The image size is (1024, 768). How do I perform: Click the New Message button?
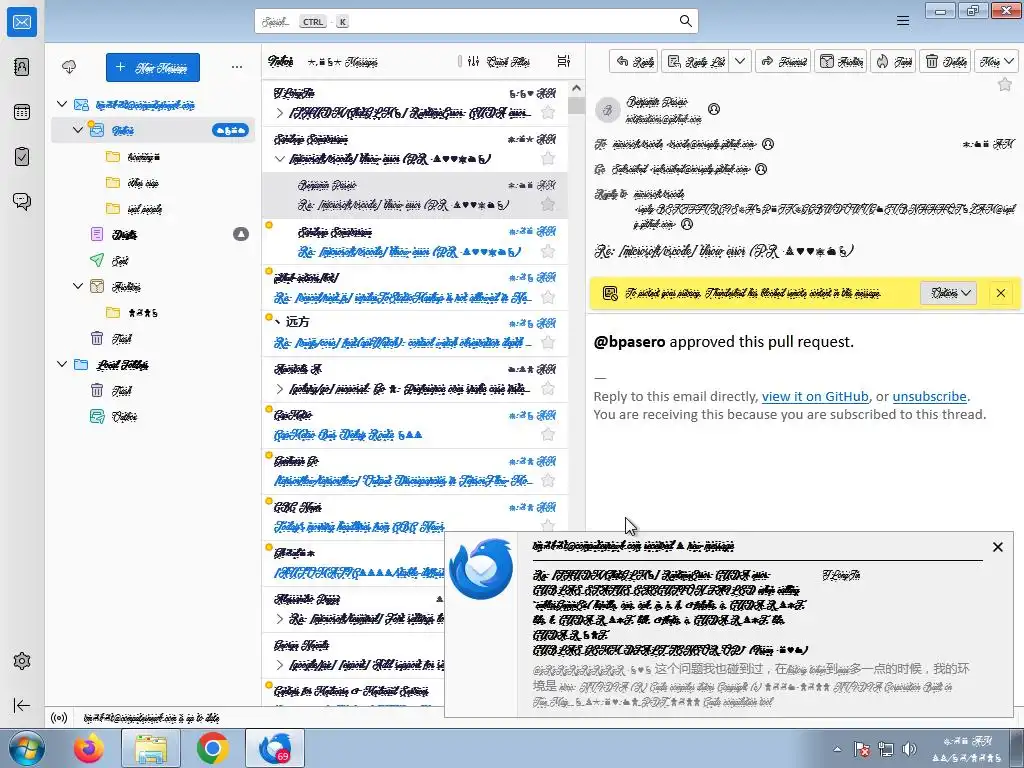pyautogui.click(x=153, y=67)
